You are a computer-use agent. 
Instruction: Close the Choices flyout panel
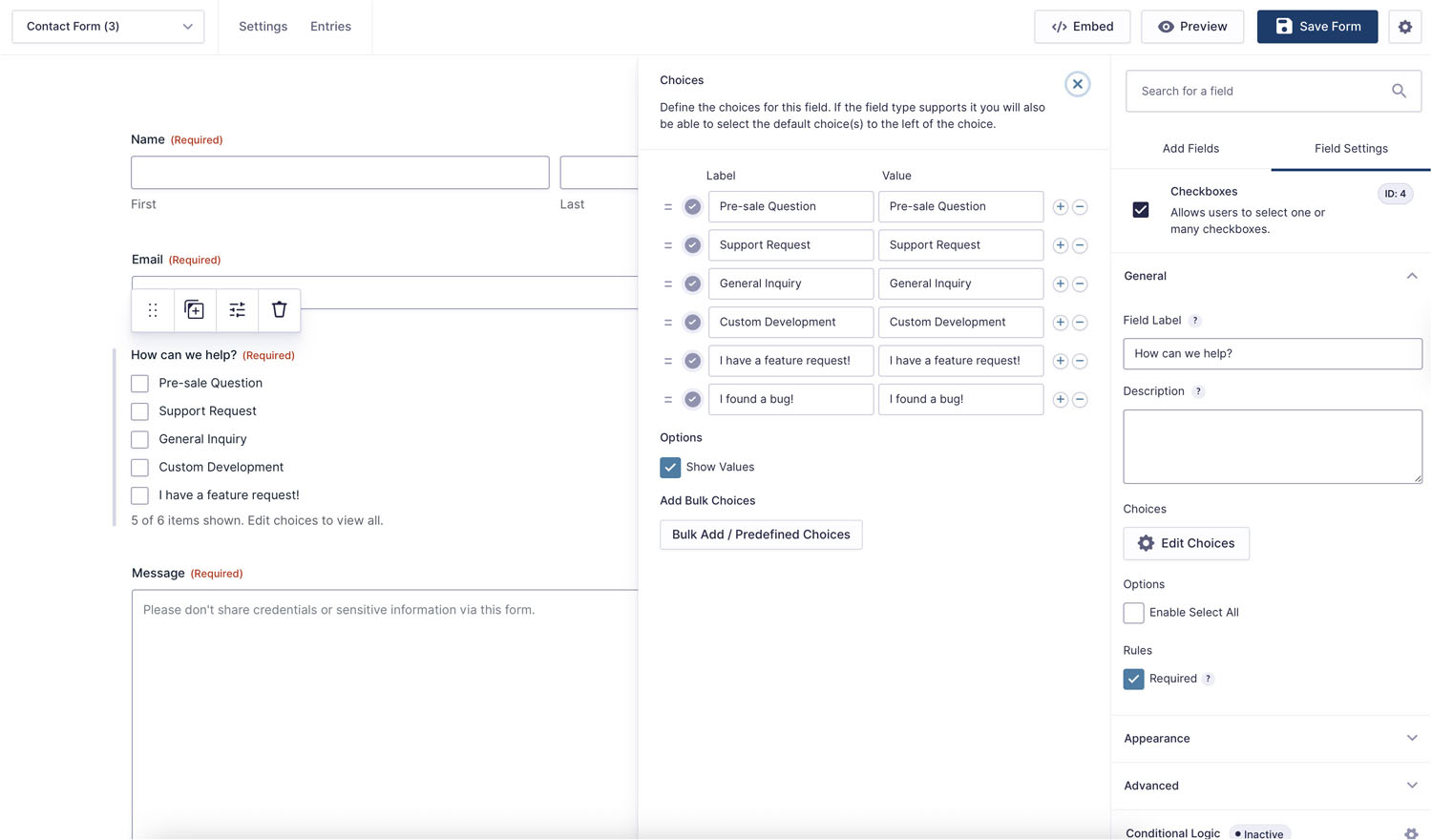(x=1077, y=84)
